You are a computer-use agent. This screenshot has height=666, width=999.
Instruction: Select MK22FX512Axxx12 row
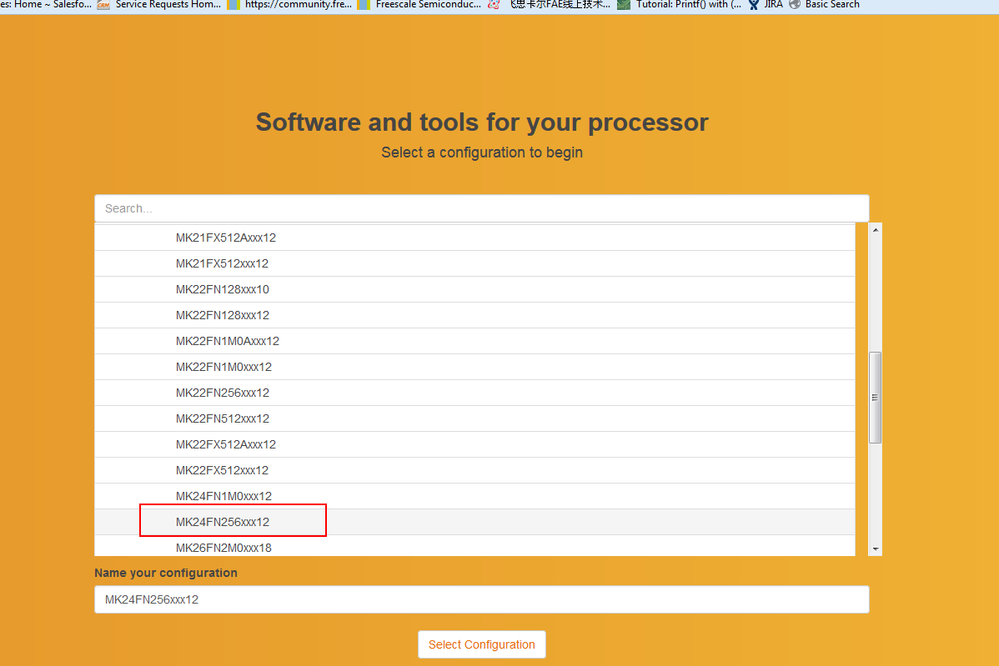tap(475, 444)
